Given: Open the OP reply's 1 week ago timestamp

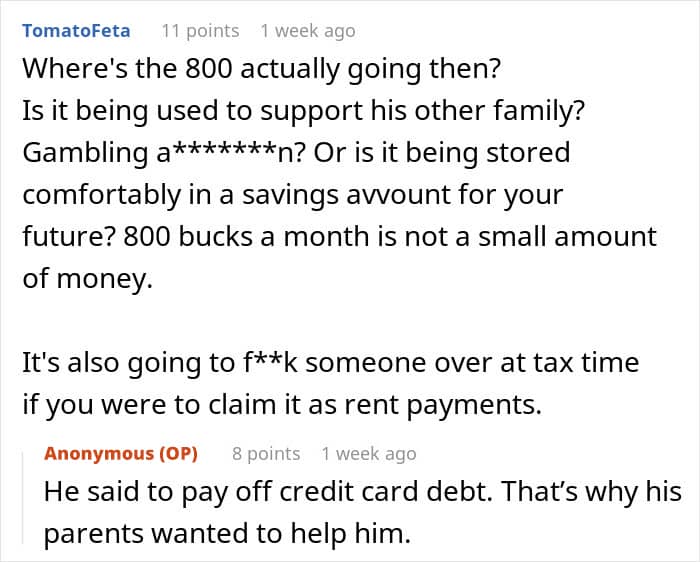Looking at the screenshot, I should pyautogui.click(x=369, y=454).
